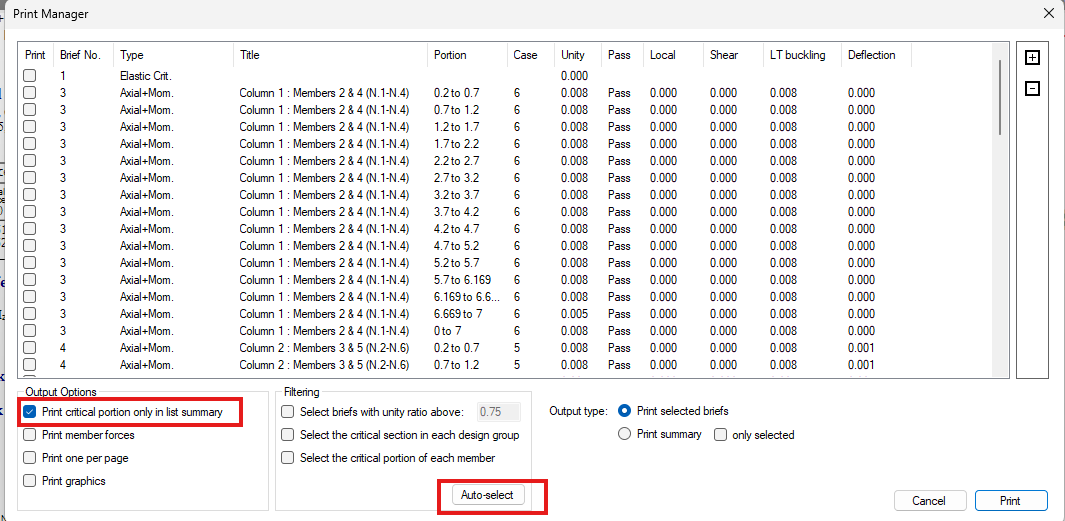
Task: Close the Print Manager dialog
Action: pyautogui.click(x=1048, y=13)
